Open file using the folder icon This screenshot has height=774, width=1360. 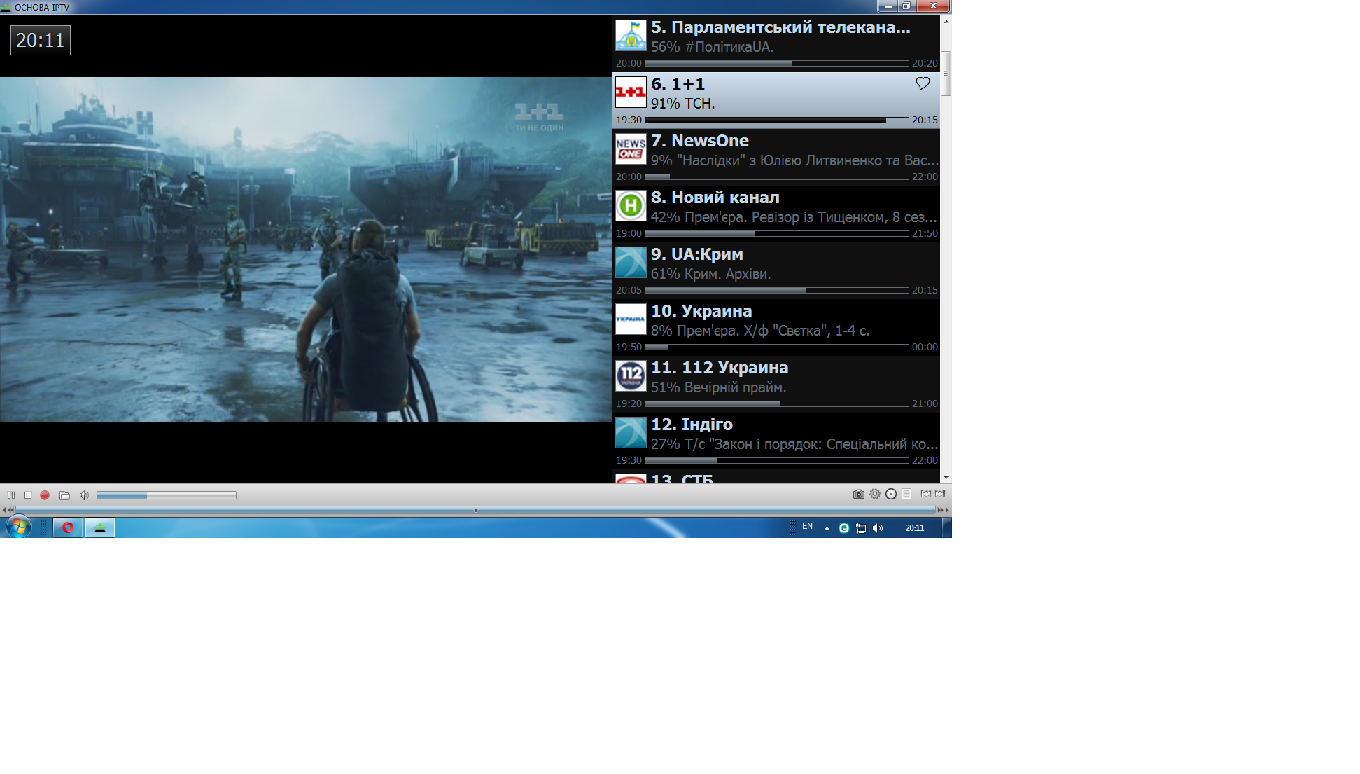click(64, 495)
